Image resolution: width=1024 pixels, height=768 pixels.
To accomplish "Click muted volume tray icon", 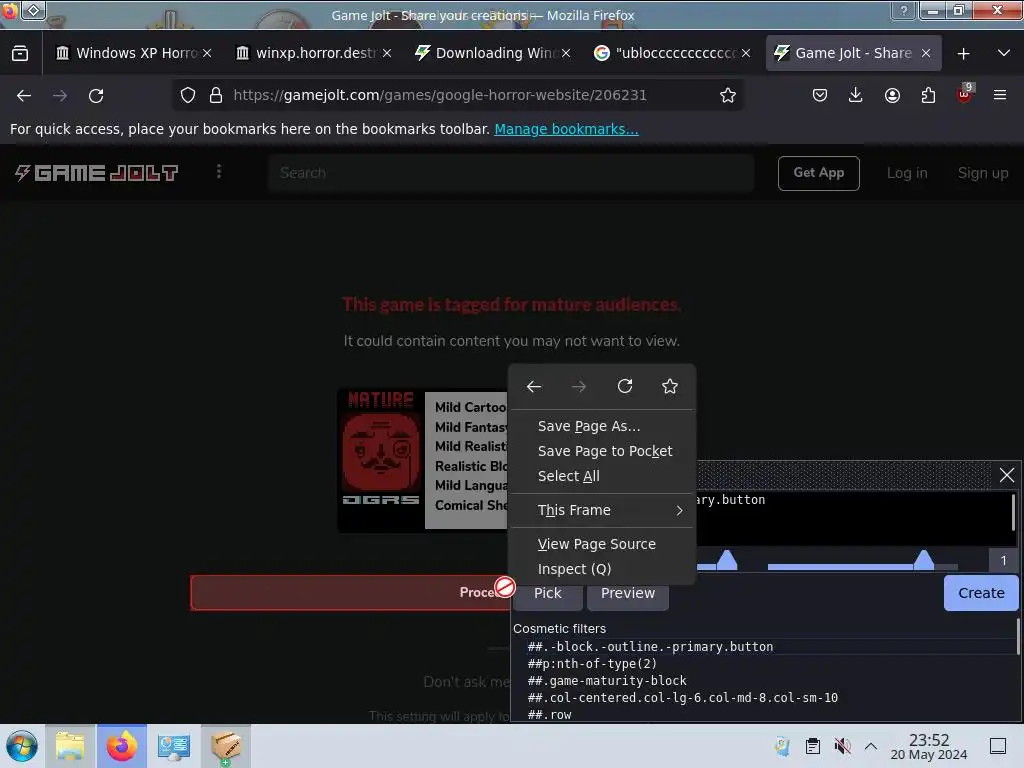I will coord(842,746).
